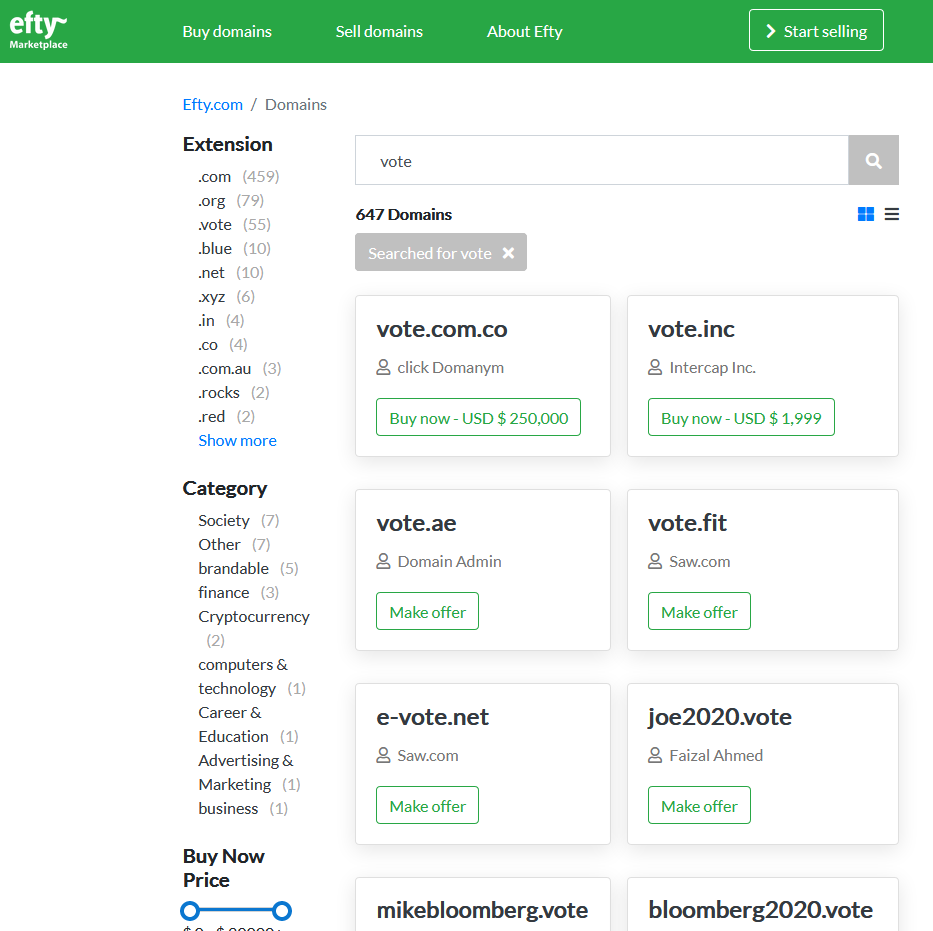Click the vote search input field
This screenshot has height=931, width=933.
(x=602, y=161)
